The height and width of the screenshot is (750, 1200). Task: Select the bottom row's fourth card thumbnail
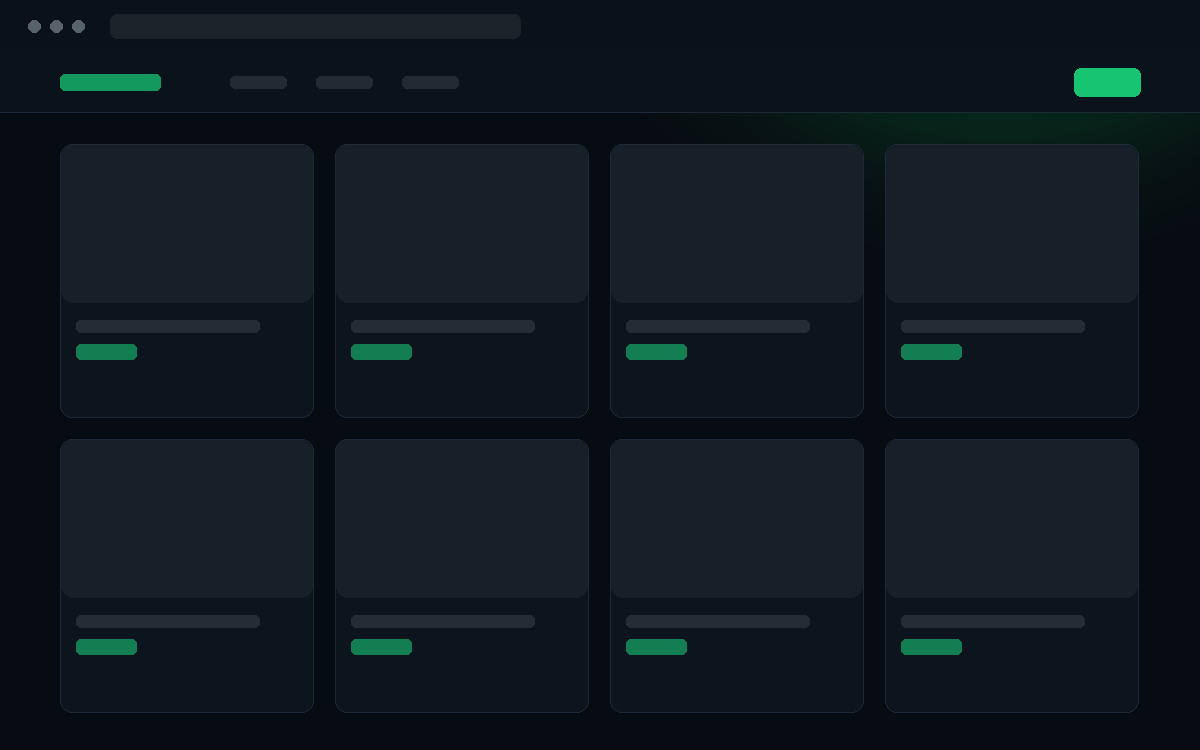click(1012, 519)
